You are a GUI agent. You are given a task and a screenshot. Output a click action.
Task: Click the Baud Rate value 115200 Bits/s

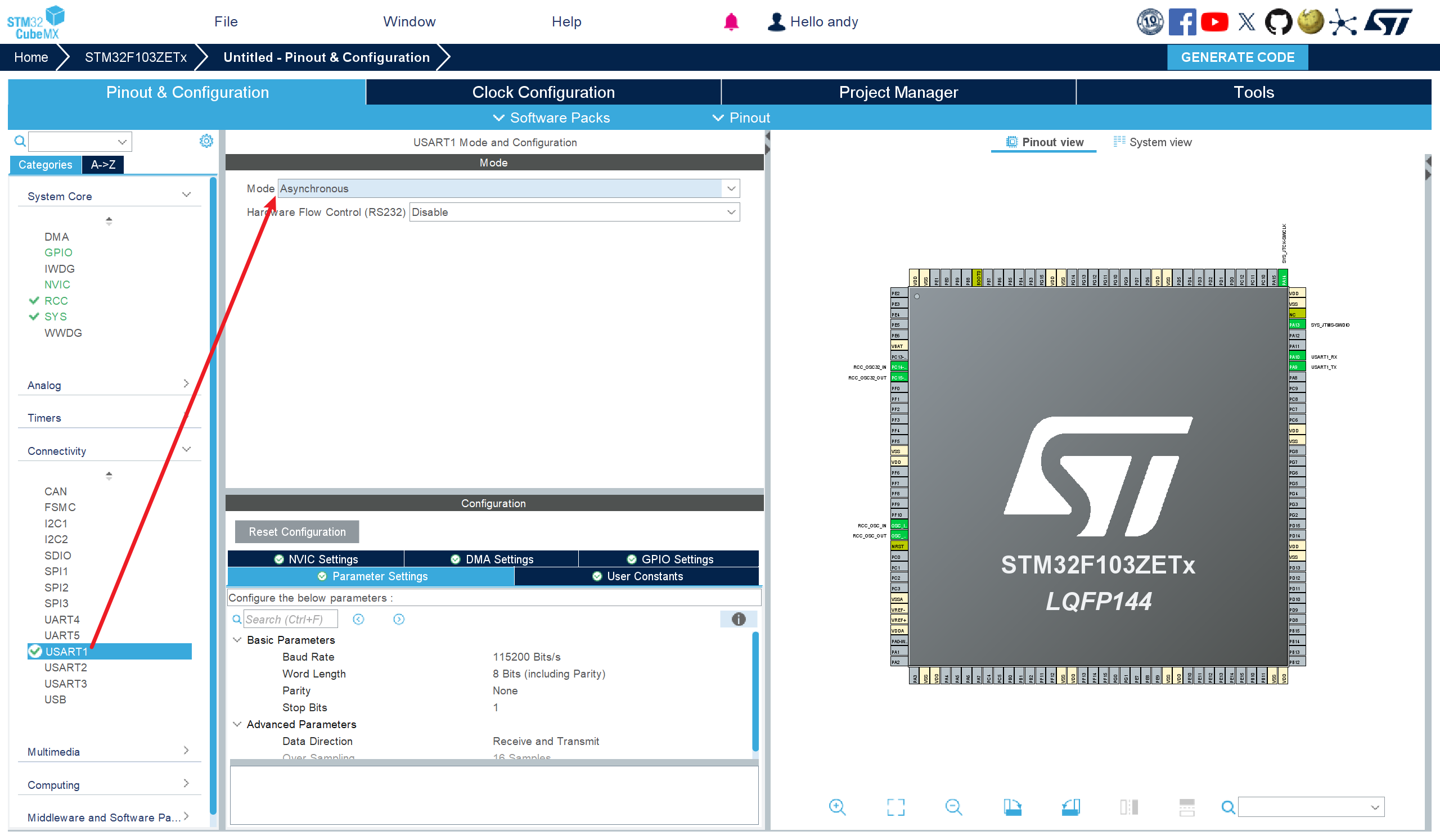click(x=526, y=657)
